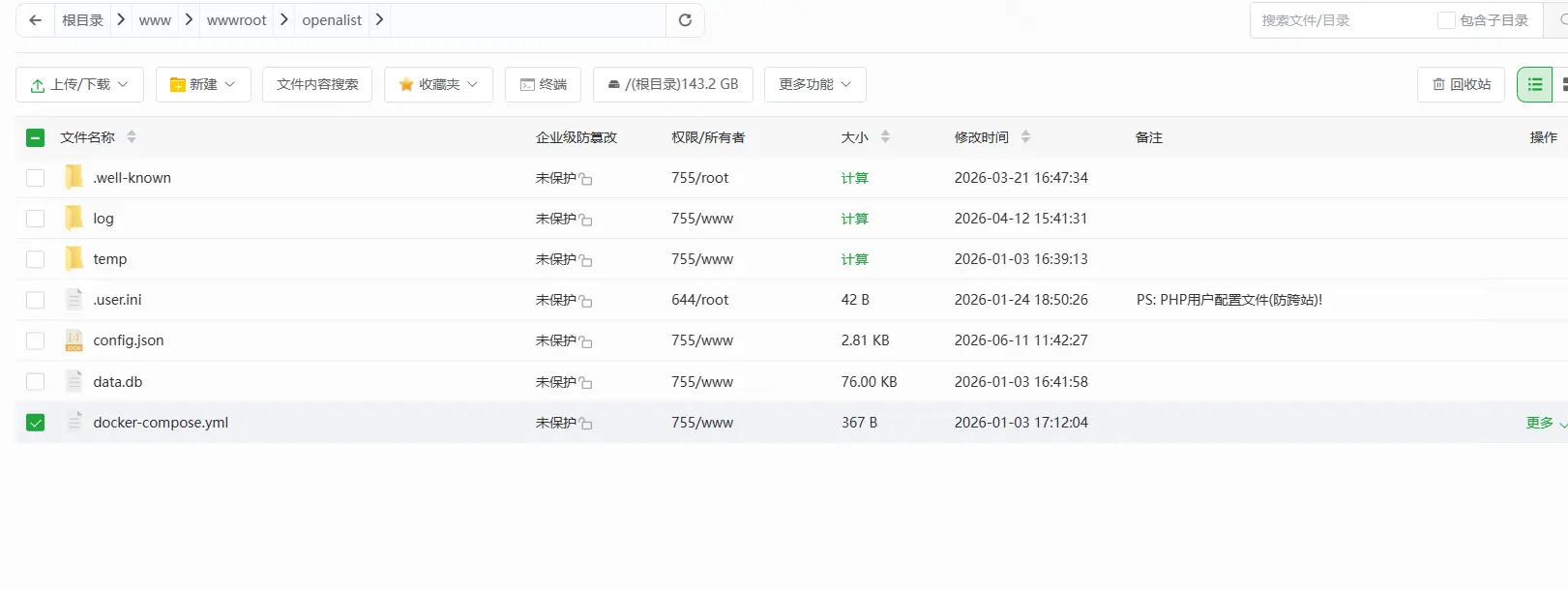The height and width of the screenshot is (590, 1568).
Task: Go to wwwroot breadcrumb
Action: click(236, 20)
